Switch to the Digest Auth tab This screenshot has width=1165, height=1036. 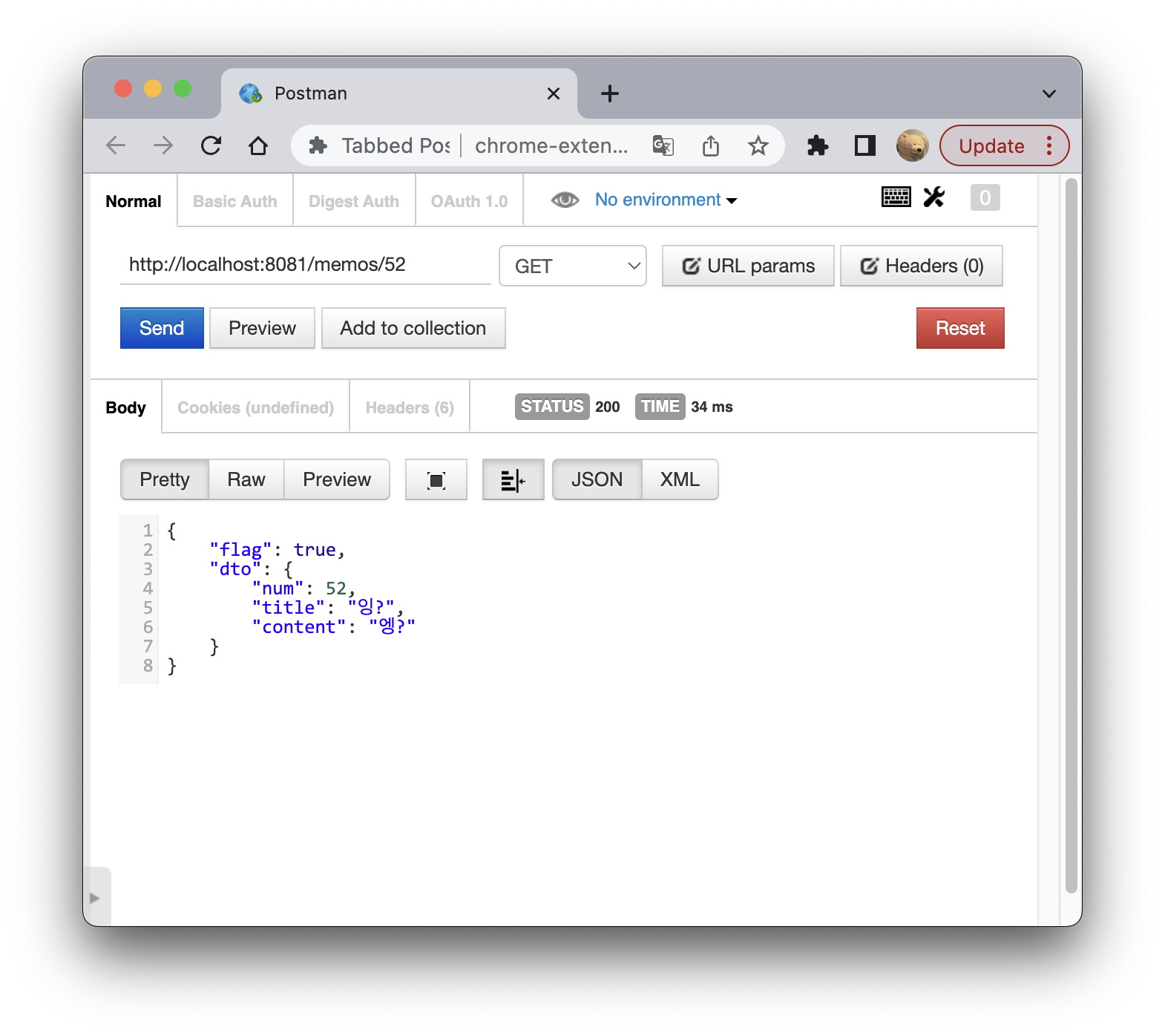pos(354,201)
